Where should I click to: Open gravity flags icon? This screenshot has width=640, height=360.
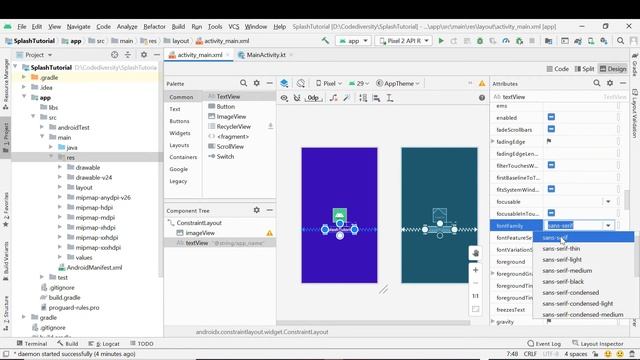coord(549,322)
